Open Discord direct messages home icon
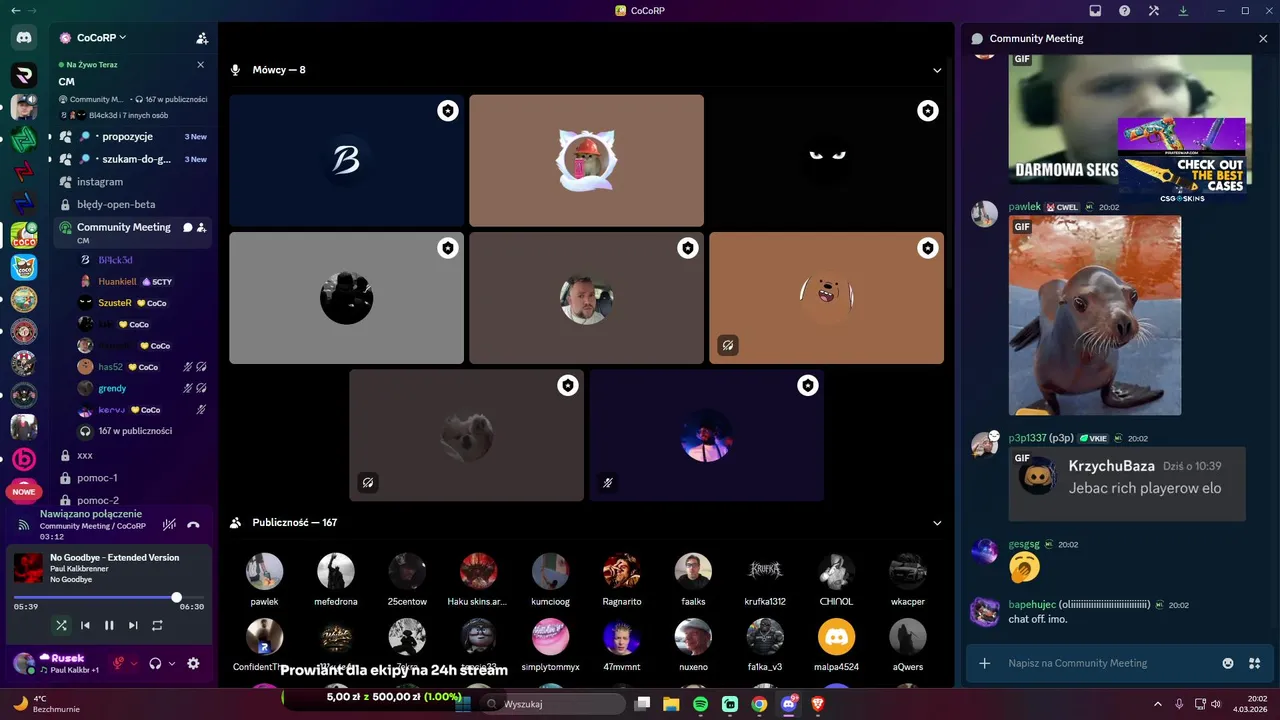Screen dimensions: 1280x720 point(24,38)
